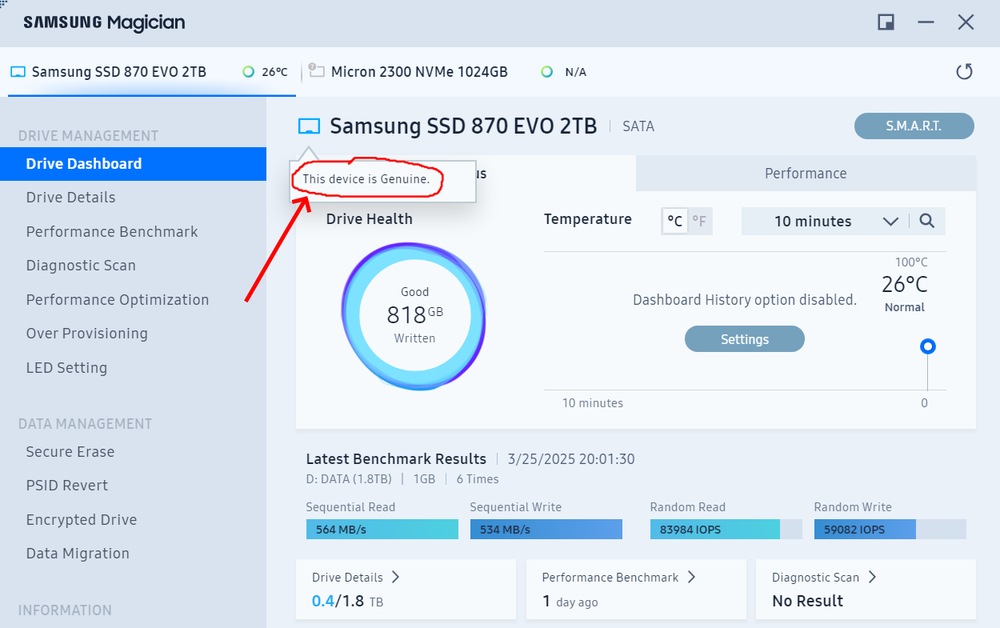1000x628 pixels.
Task: Expand Diagnostic Scan card chevron
Action: (x=872, y=577)
